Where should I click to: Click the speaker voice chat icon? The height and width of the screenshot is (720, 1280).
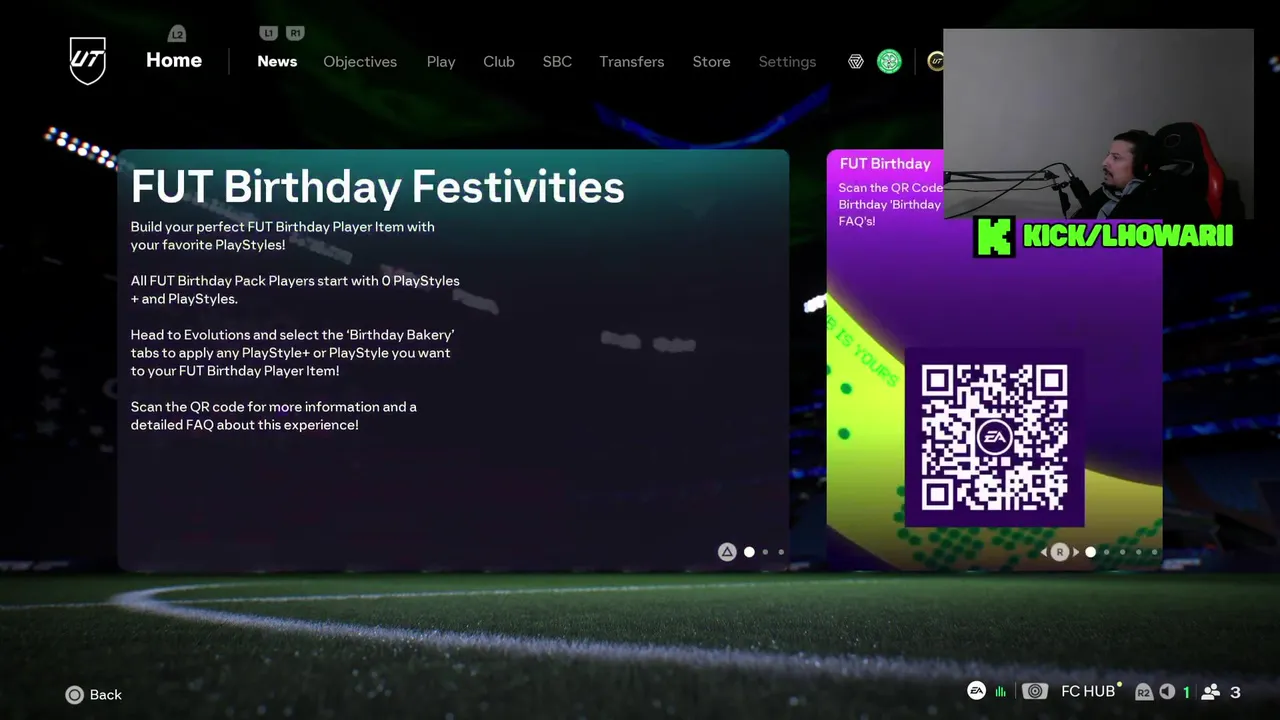click(x=1167, y=692)
